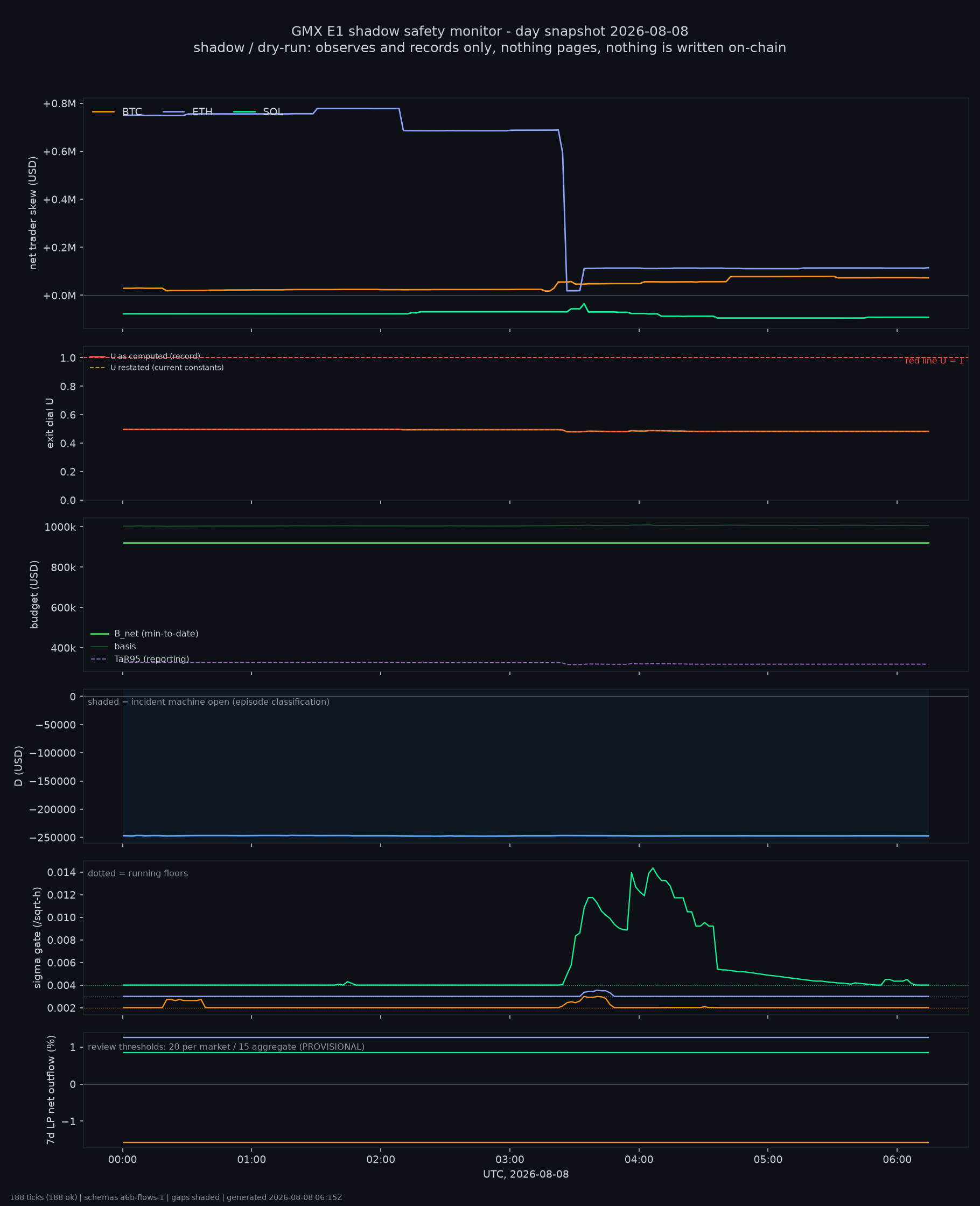Select the '0.006' sigma tick label
Image resolution: width=980 pixels, height=1206 pixels.
(x=61, y=963)
